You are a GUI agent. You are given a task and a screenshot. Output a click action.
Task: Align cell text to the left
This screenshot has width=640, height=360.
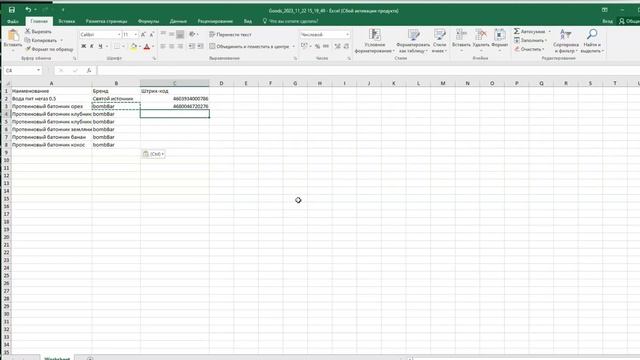point(163,47)
